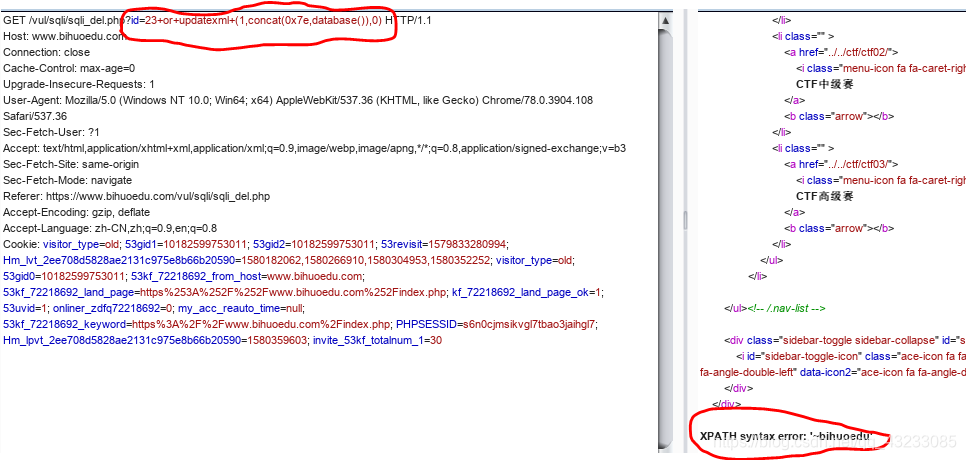This screenshot has height=460, width=966.
Task: Click the GET /vul/sqli/sqli_del.php request line
Action: pos(217,20)
